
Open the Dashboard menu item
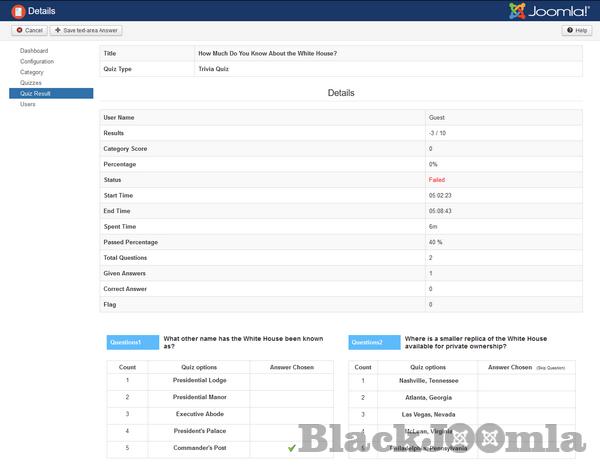34,50
